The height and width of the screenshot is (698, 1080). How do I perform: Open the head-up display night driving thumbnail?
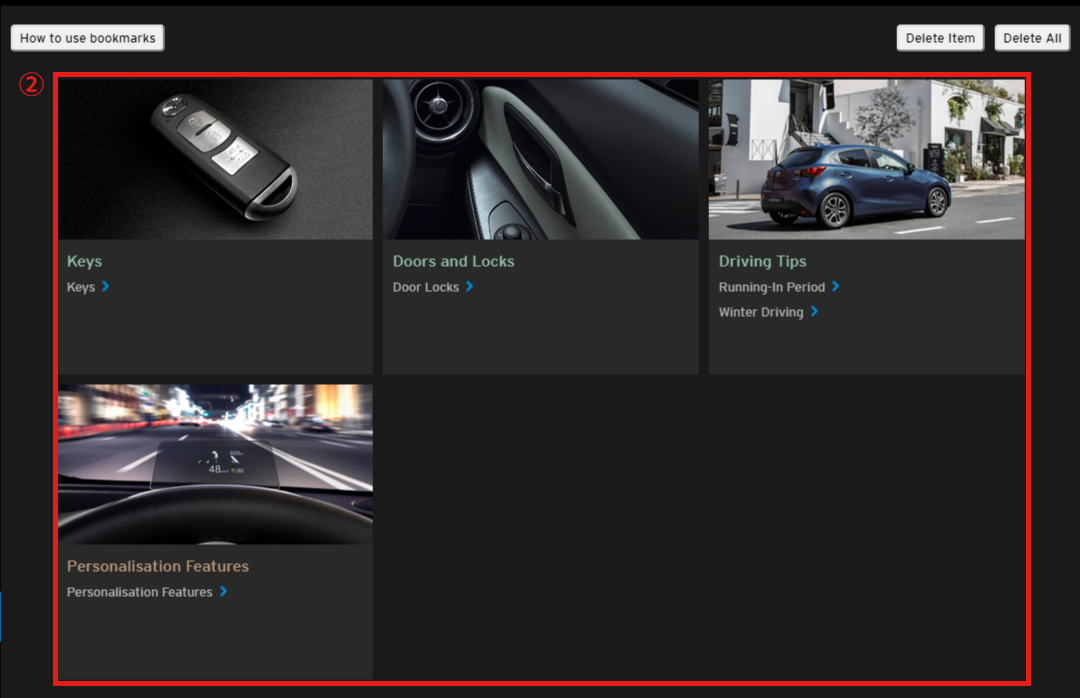[x=215, y=464]
